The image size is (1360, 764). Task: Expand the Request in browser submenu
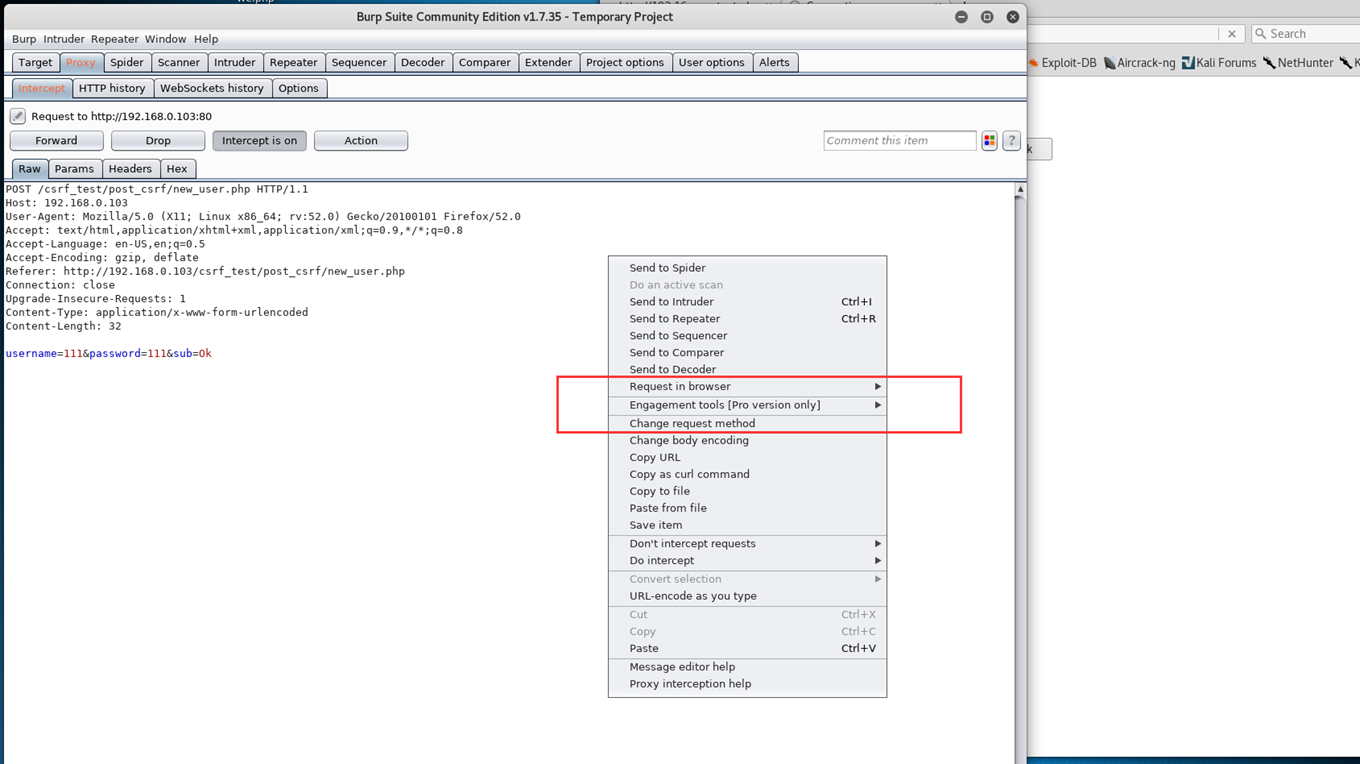point(747,386)
